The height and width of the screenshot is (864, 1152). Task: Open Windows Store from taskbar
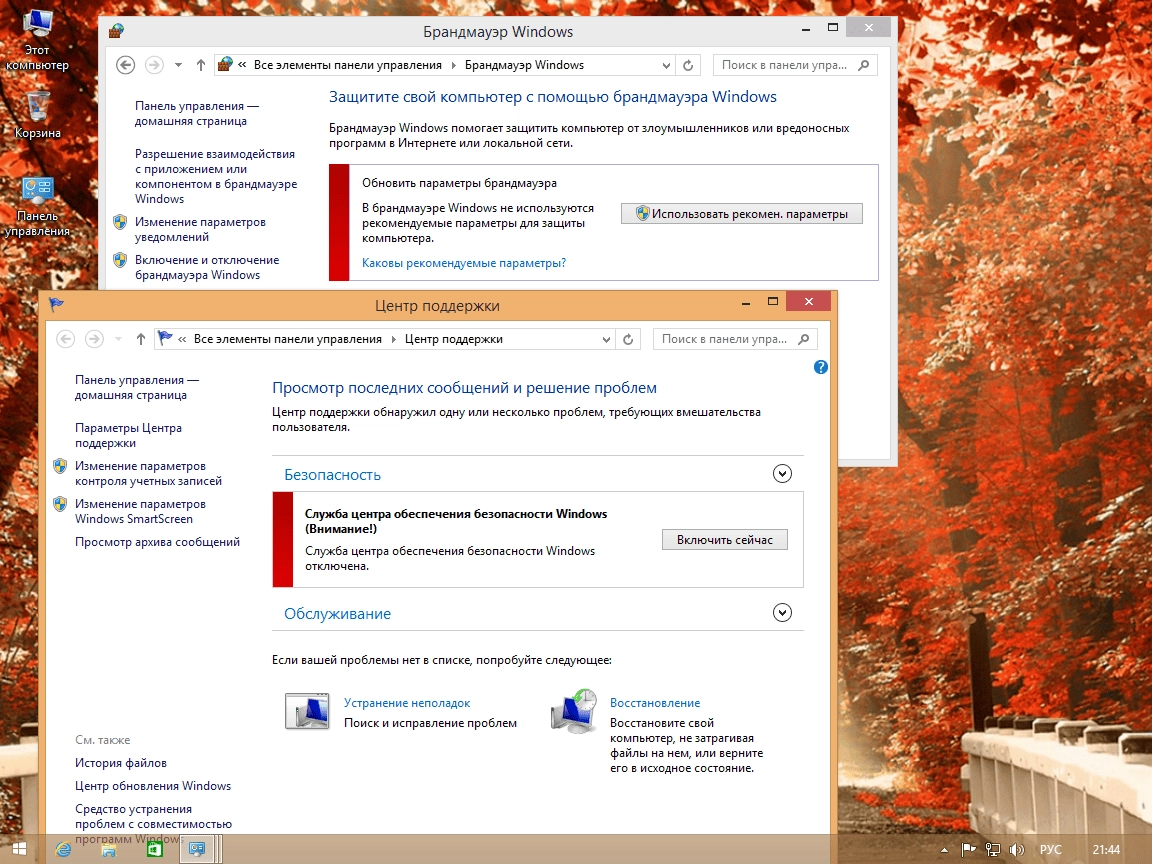[154, 849]
